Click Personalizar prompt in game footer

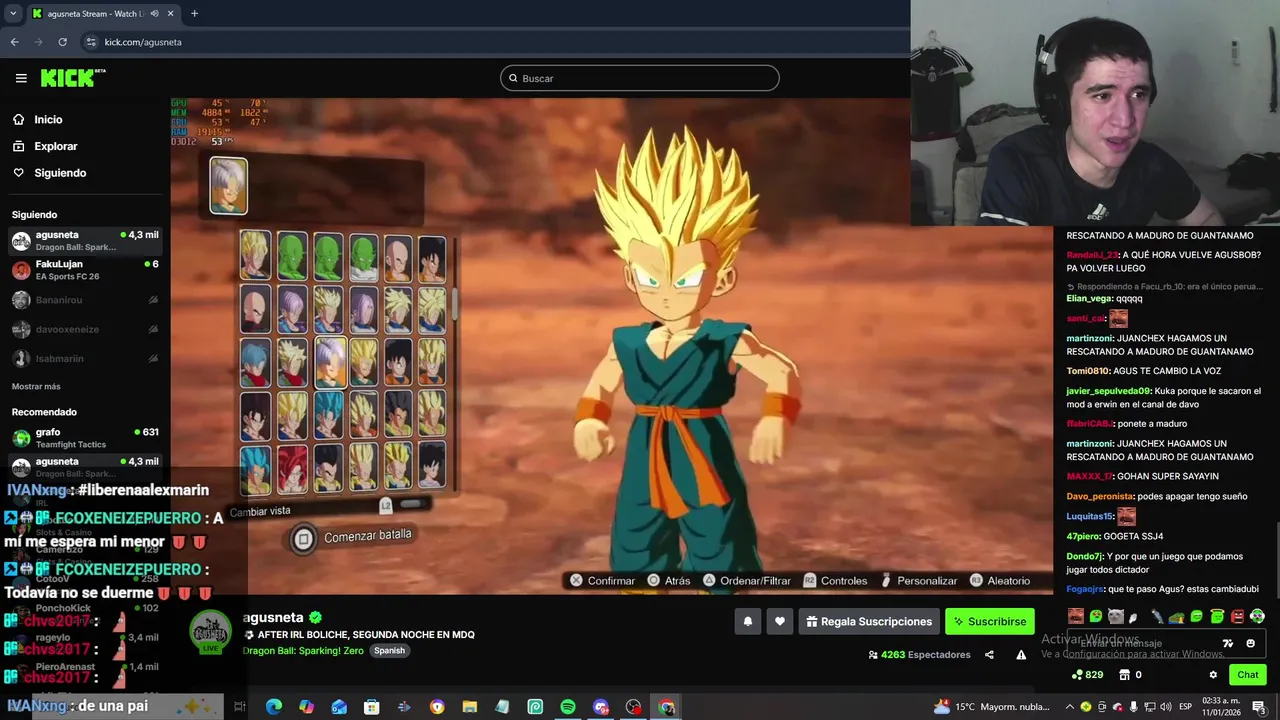[x=918, y=580]
